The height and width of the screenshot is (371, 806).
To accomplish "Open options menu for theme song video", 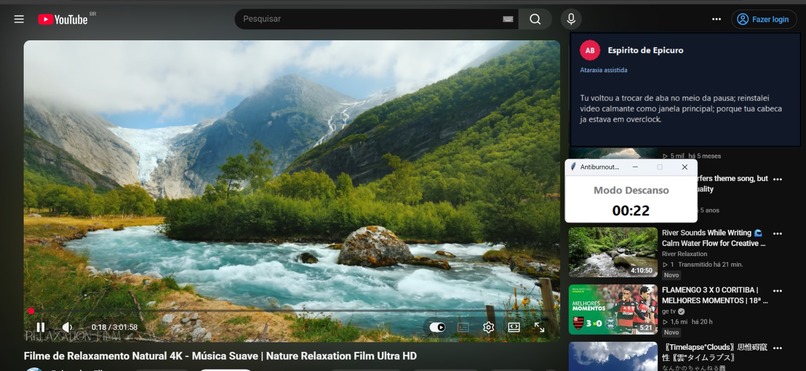I will [777, 179].
